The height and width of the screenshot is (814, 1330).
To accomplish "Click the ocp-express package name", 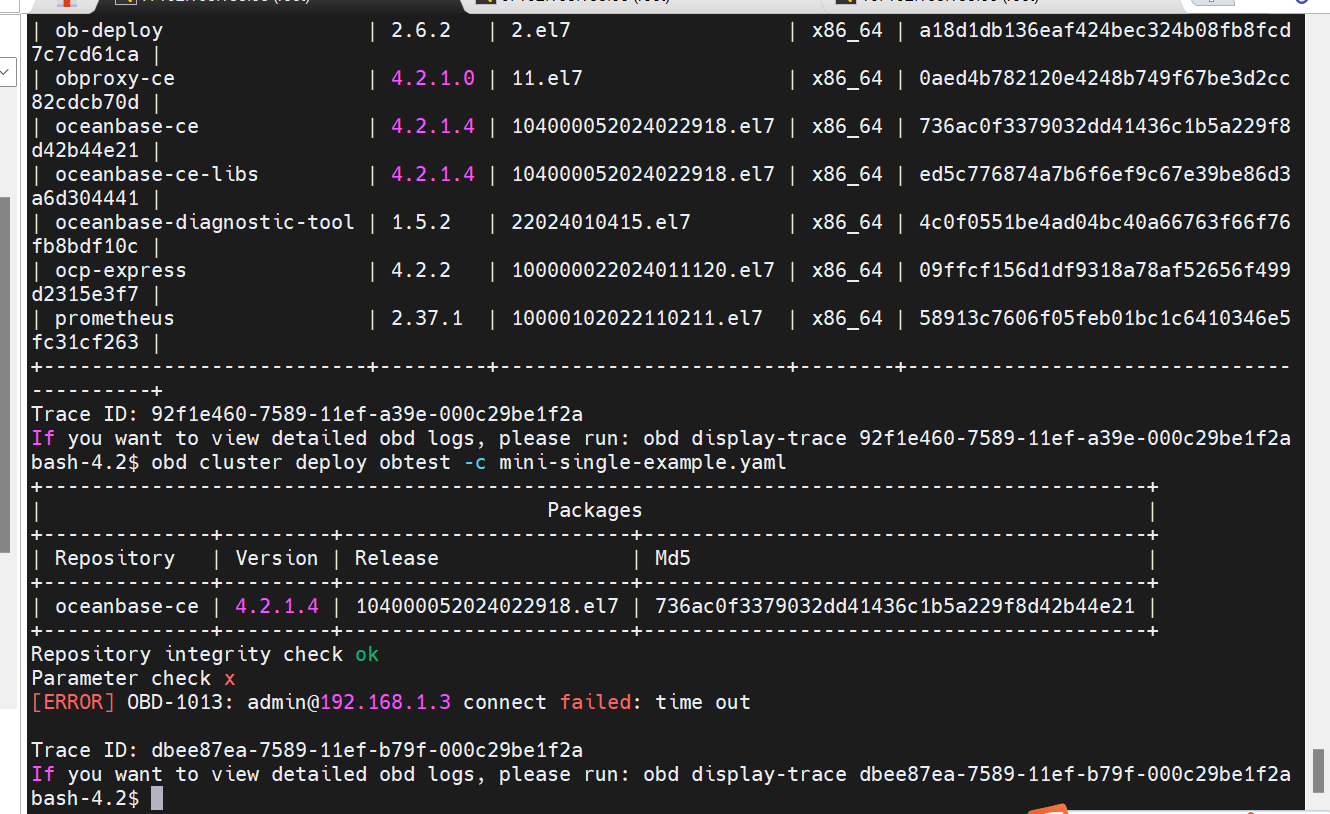I will pos(120,270).
